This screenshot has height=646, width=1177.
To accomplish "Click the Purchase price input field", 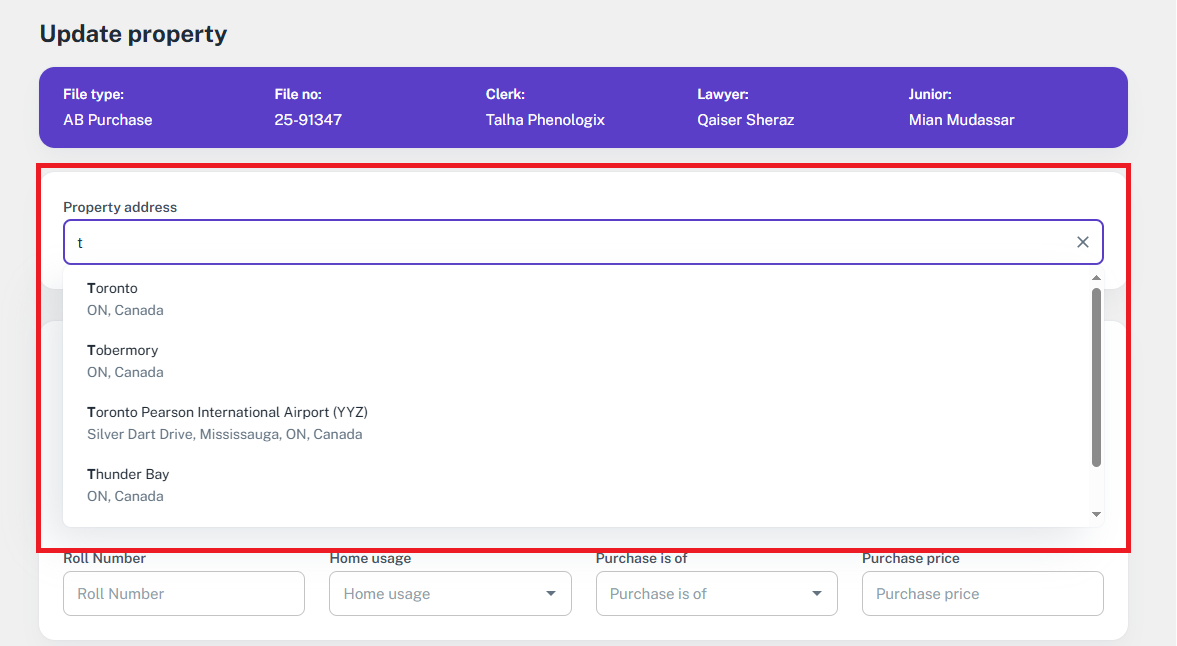I will (x=982, y=594).
